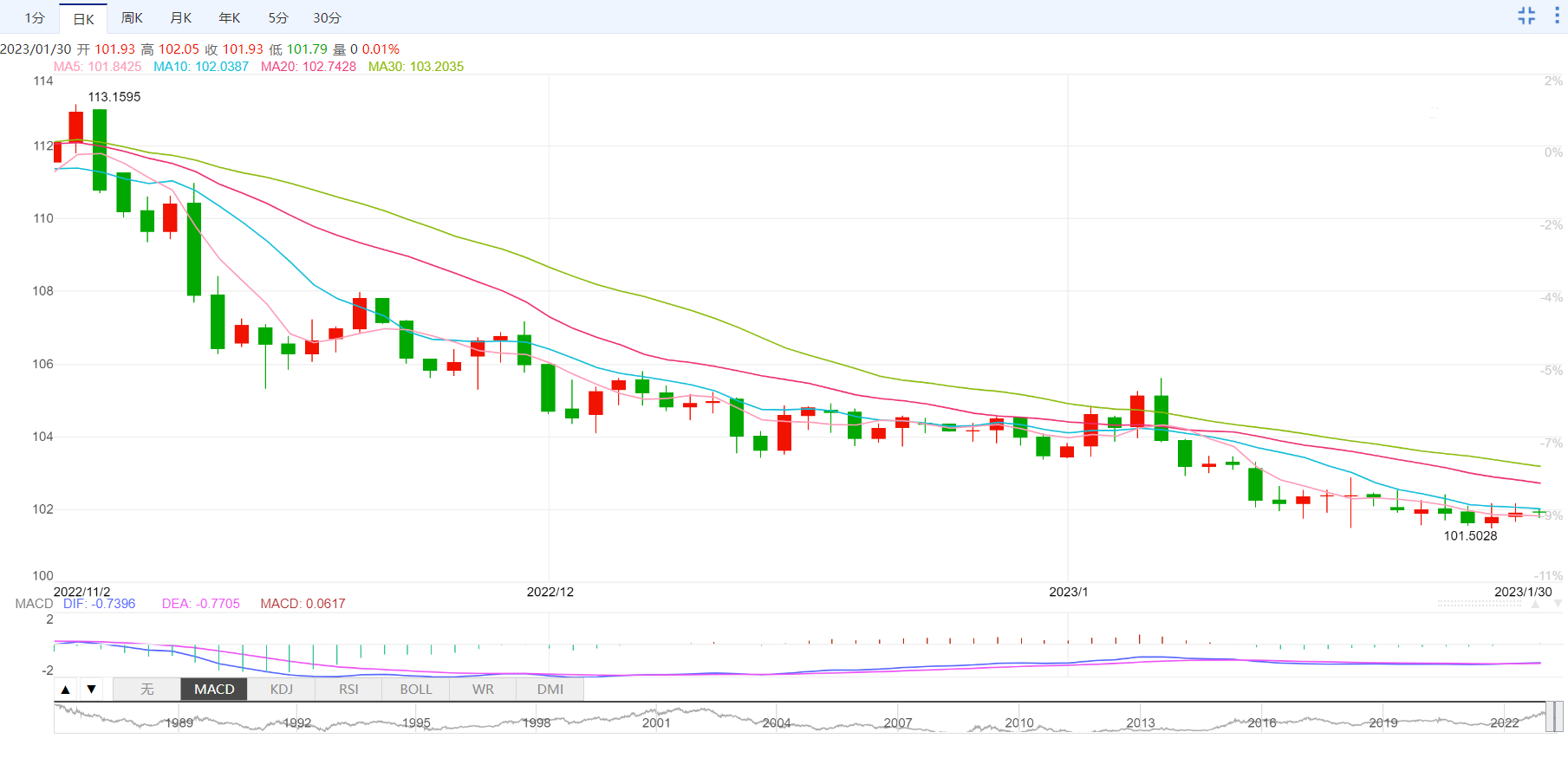
Task: Click the 2023/1 date axis label
Action: click(1069, 593)
